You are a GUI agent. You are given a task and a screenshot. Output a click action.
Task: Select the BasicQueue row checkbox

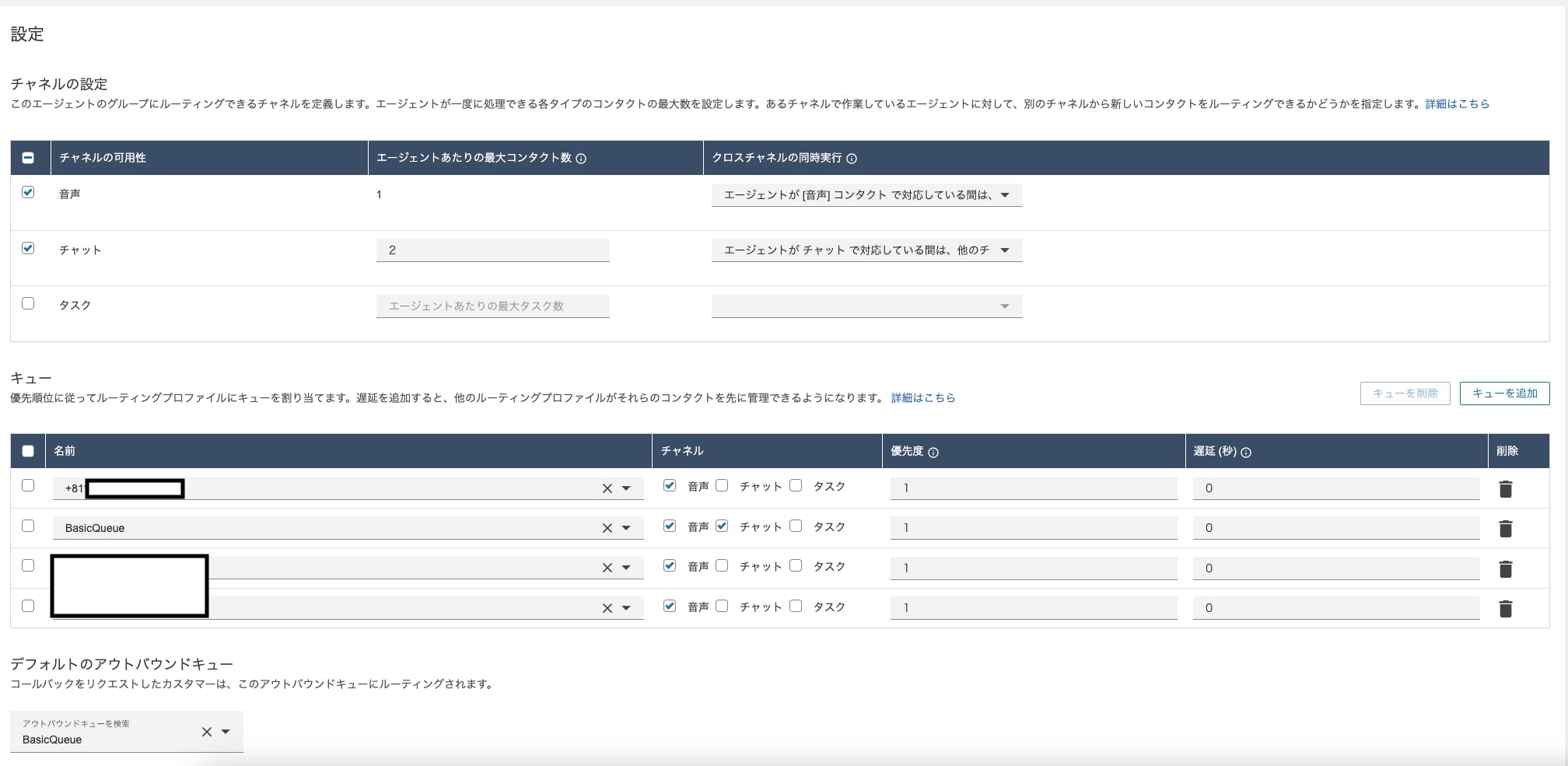[x=28, y=526]
